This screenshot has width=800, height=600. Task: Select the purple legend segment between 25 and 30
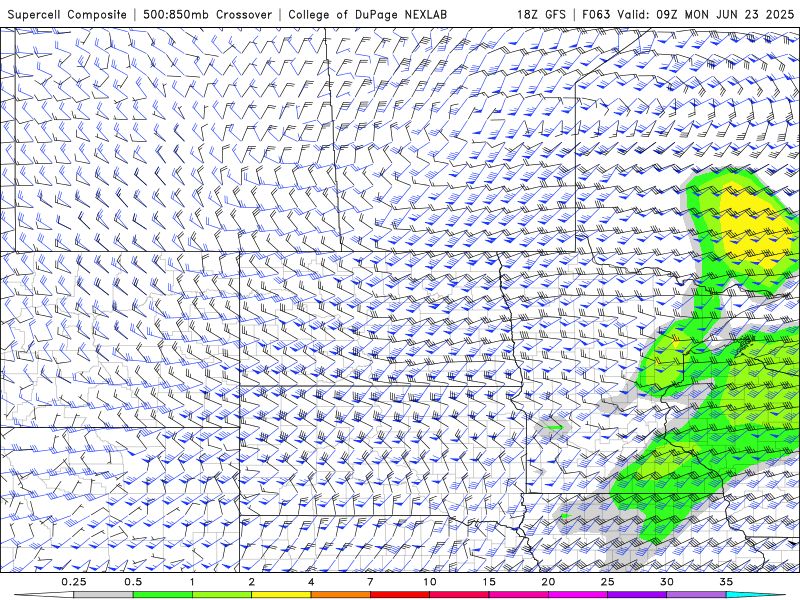click(x=637, y=595)
